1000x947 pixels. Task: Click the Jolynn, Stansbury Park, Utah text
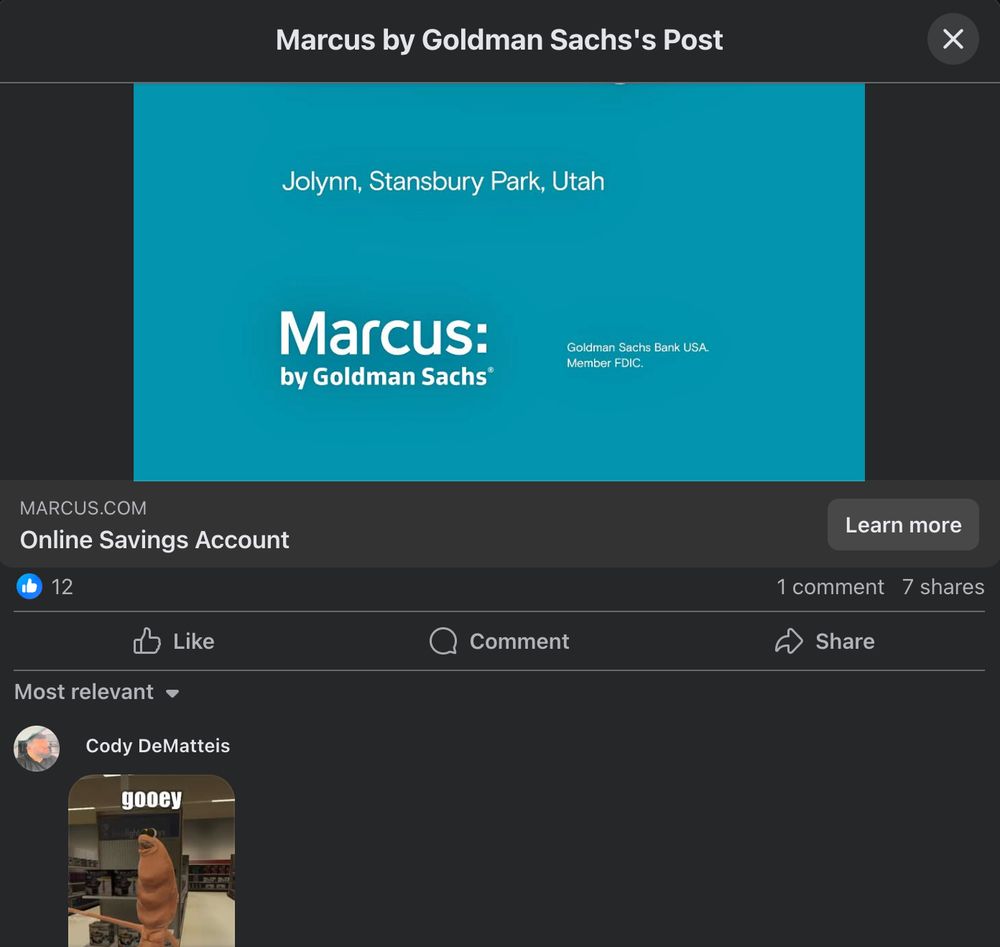[x=443, y=182]
